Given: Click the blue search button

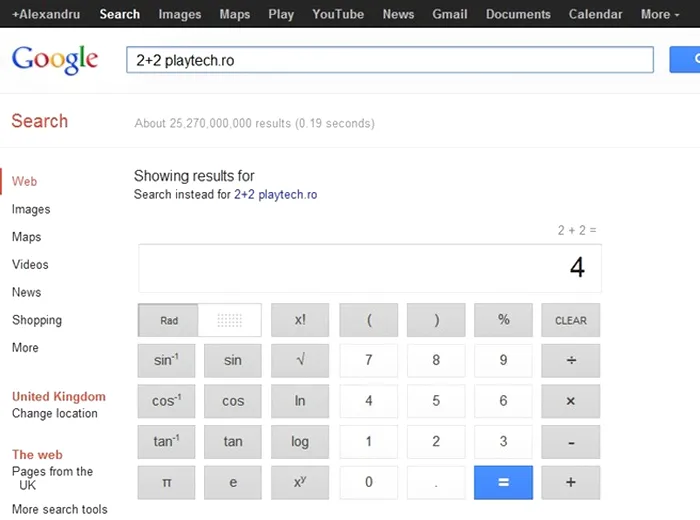Looking at the screenshot, I should pos(685,59).
